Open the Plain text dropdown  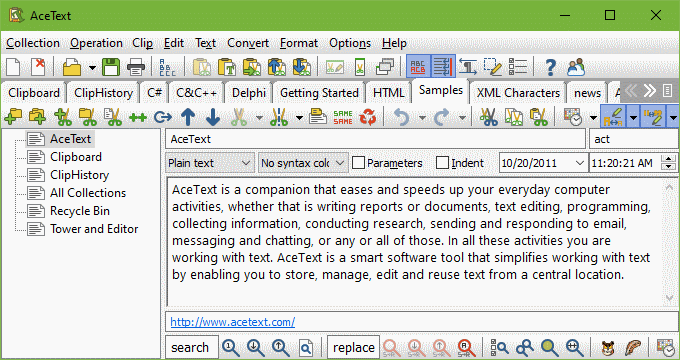[x=210, y=163]
